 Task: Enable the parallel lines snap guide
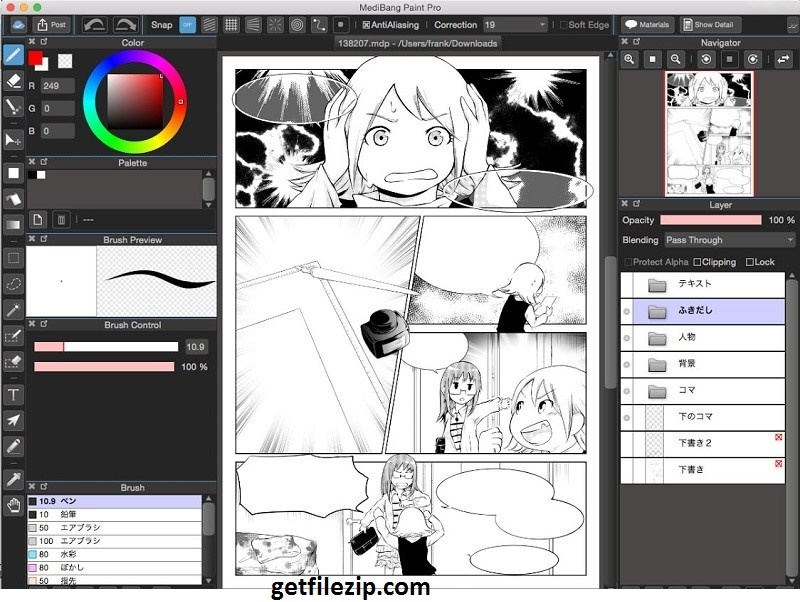tap(209, 24)
